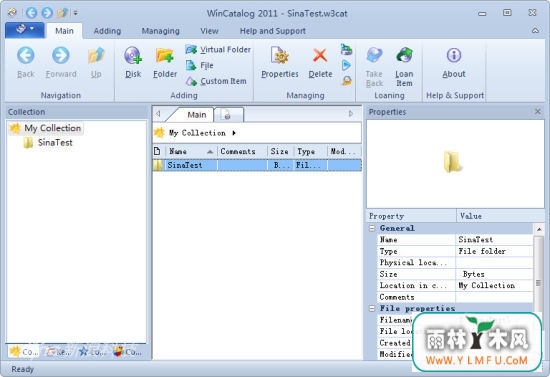This screenshot has width=550, height=377.
Task: Open the colorful blocks bottom panel tab
Action: [x=128, y=351]
